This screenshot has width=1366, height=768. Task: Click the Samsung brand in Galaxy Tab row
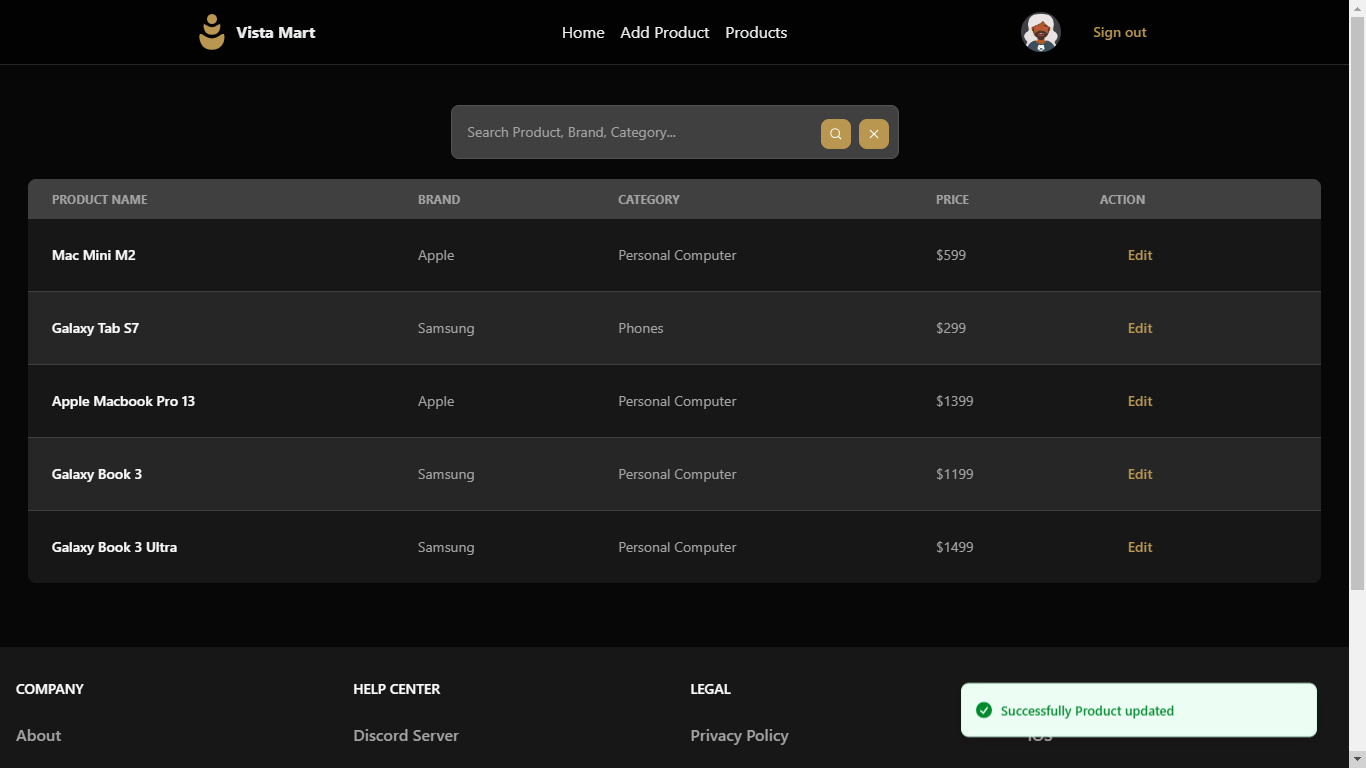(x=446, y=328)
